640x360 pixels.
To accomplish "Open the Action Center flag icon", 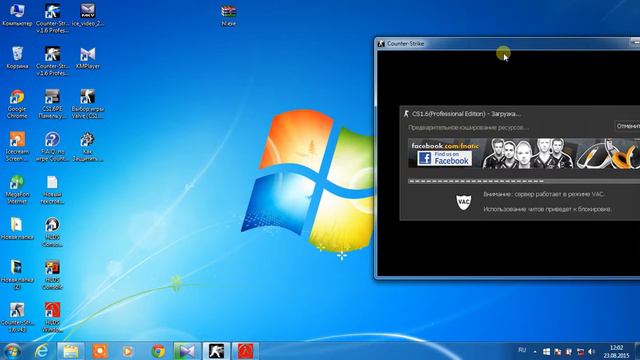I will pyautogui.click(x=558, y=351).
